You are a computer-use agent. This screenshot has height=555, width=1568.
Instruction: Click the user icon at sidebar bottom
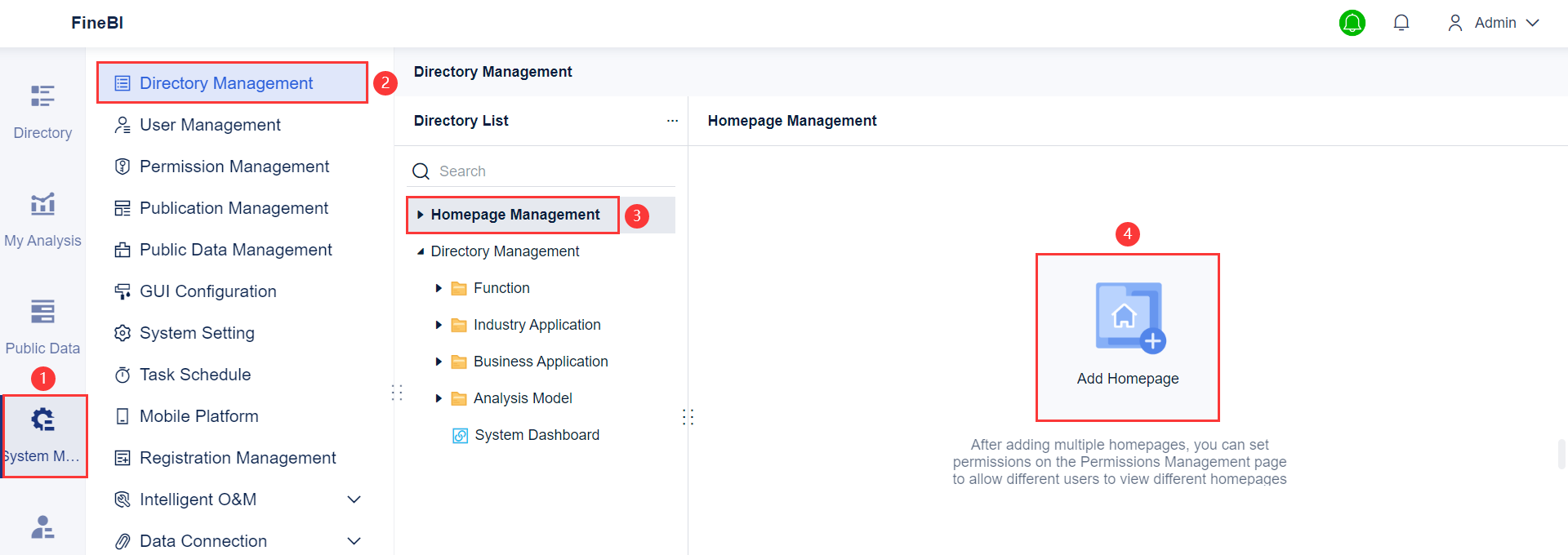click(42, 527)
